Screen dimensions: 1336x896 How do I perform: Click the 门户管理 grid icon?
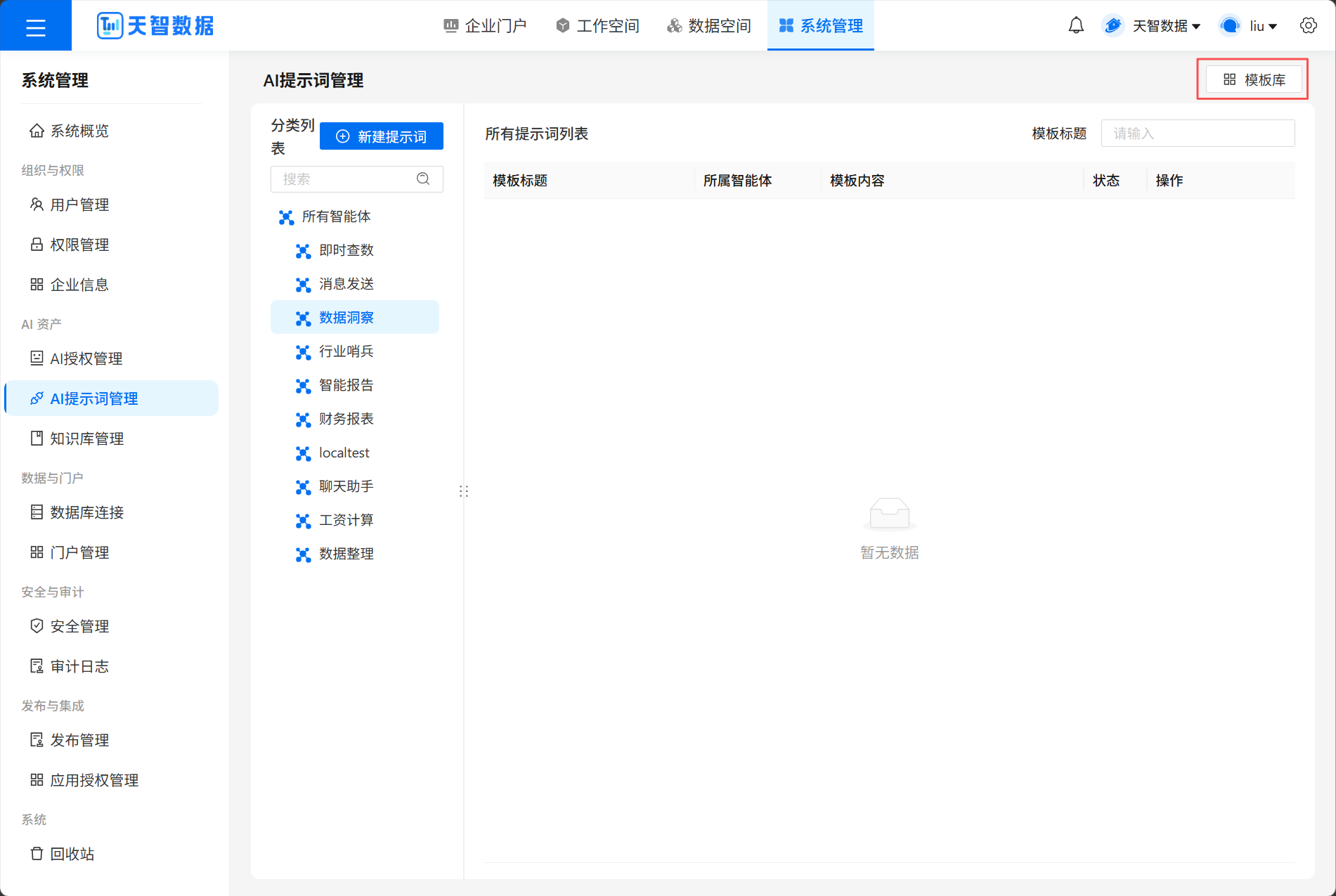coord(37,552)
